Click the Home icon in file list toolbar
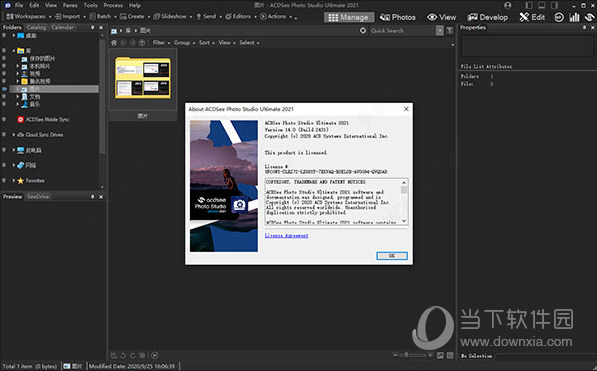Image resolution: width=597 pixels, height=371 pixels. click(113, 43)
